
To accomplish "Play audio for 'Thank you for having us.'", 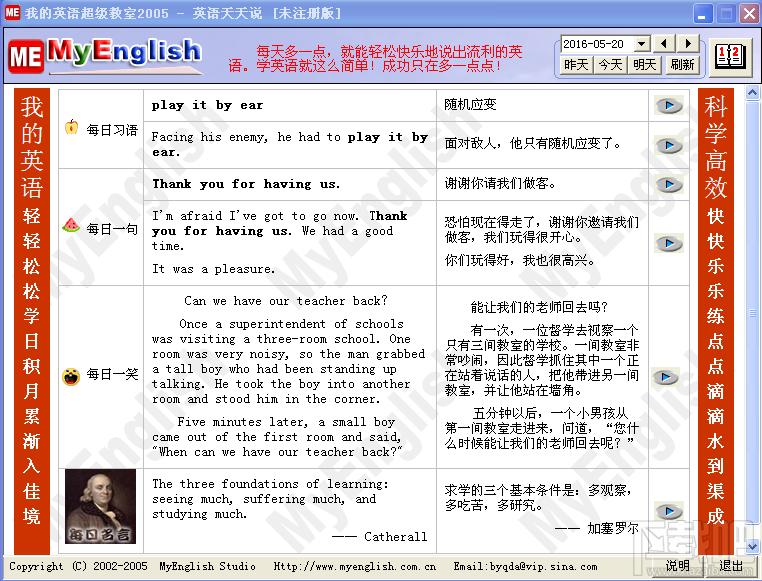I will pyautogui.click(x=669, y=185).
